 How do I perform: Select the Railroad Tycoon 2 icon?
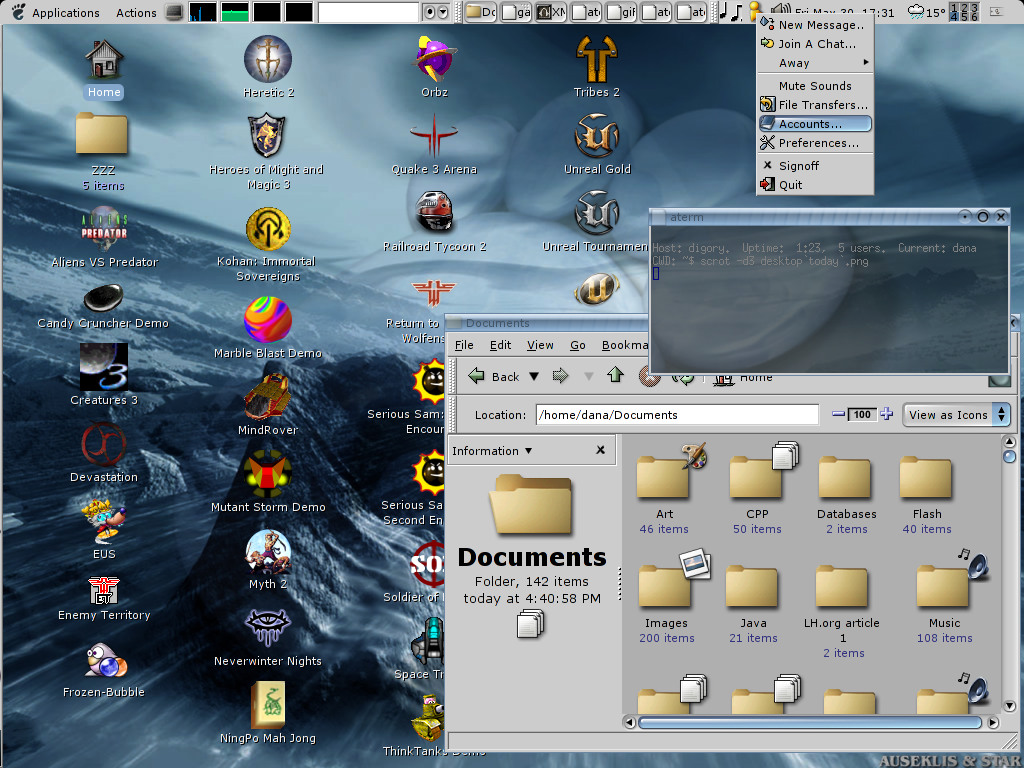click(x=434, y=212)
